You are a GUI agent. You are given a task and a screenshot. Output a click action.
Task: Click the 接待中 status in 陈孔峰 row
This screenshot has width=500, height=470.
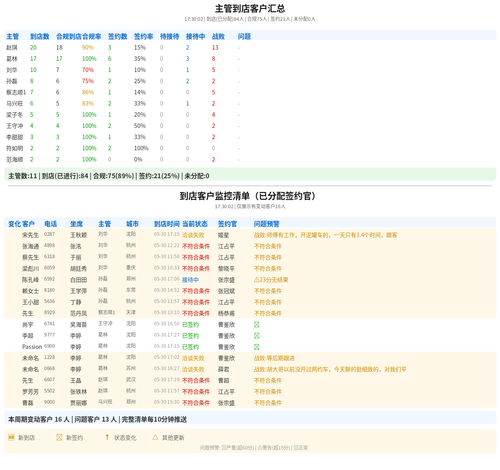[190, 280]
